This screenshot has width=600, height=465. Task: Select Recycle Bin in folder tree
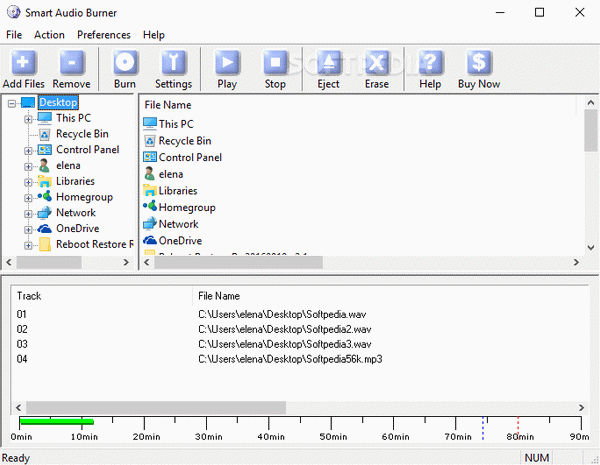tap(82, 134)
